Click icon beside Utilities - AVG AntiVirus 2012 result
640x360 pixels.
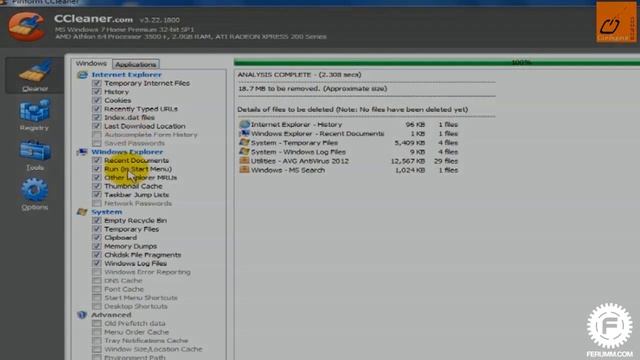[x=244, y=161]
